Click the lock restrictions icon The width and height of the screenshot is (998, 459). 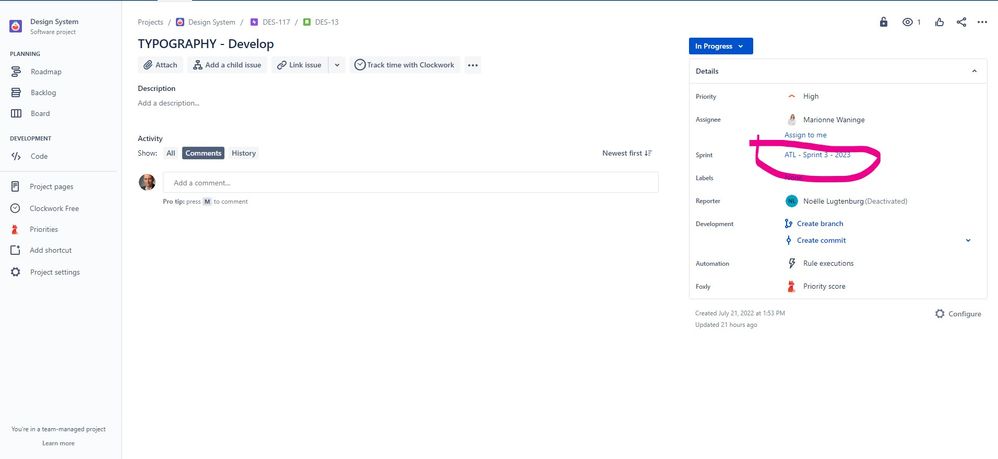(883, 22)
